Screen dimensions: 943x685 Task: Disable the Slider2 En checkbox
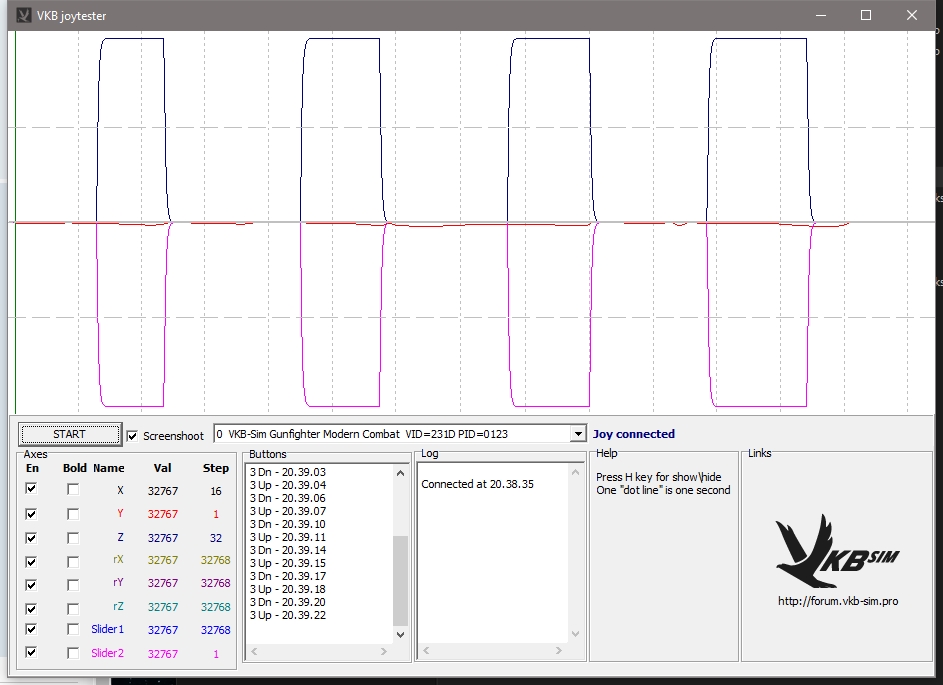point(31,652)
